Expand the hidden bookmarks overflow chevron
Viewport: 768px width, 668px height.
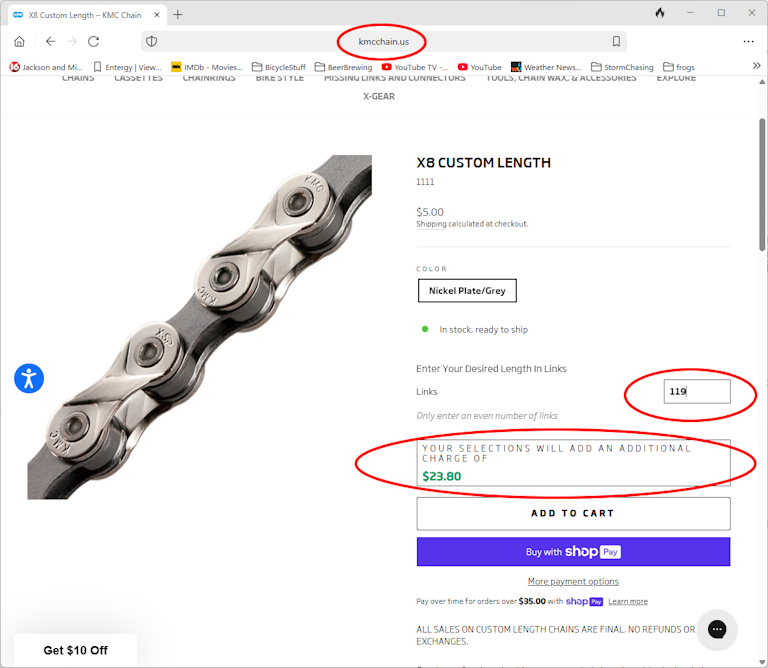pyautogui.click(x=756, y=66)
